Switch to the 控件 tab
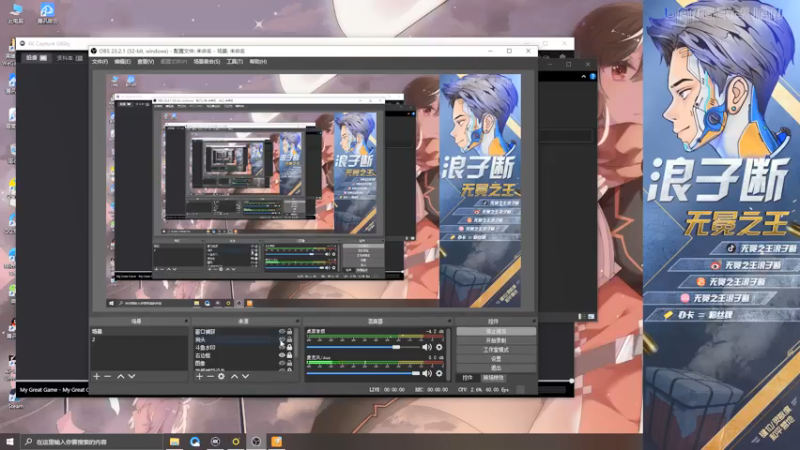The height and width of the screenshot is (450, 800). click(x=467, y=378)
